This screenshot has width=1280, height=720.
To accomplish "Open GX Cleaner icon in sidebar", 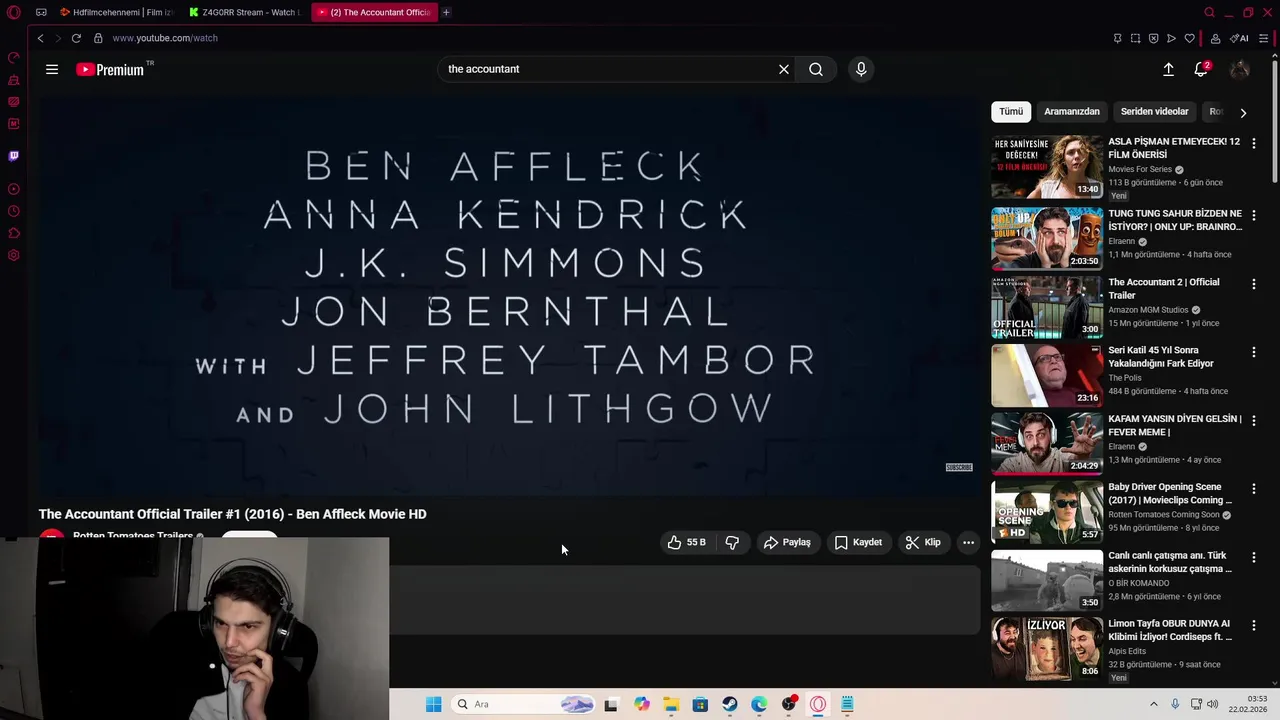I will [x=14, y=80].
